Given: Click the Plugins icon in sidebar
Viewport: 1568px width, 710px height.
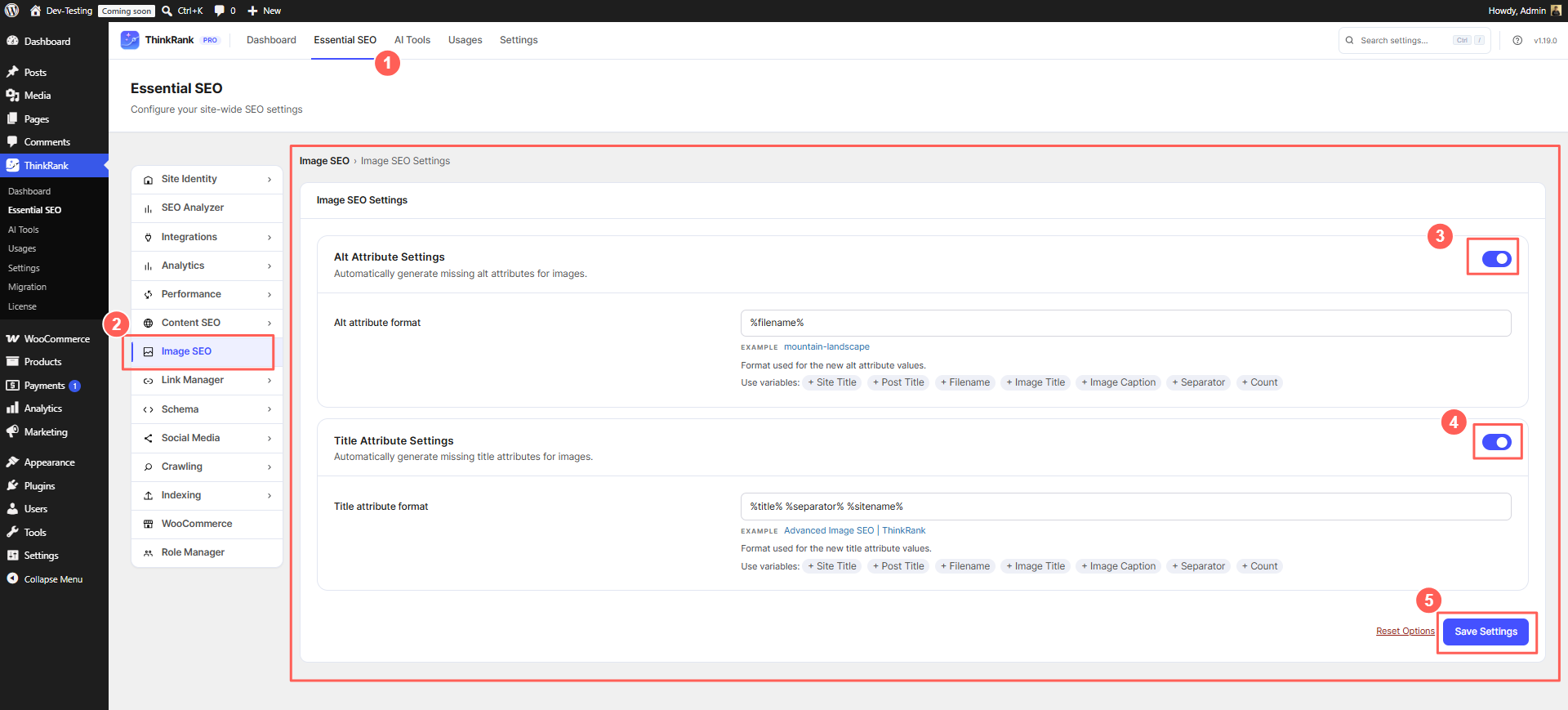Looking at the screenshot, I should pos(12,485).
